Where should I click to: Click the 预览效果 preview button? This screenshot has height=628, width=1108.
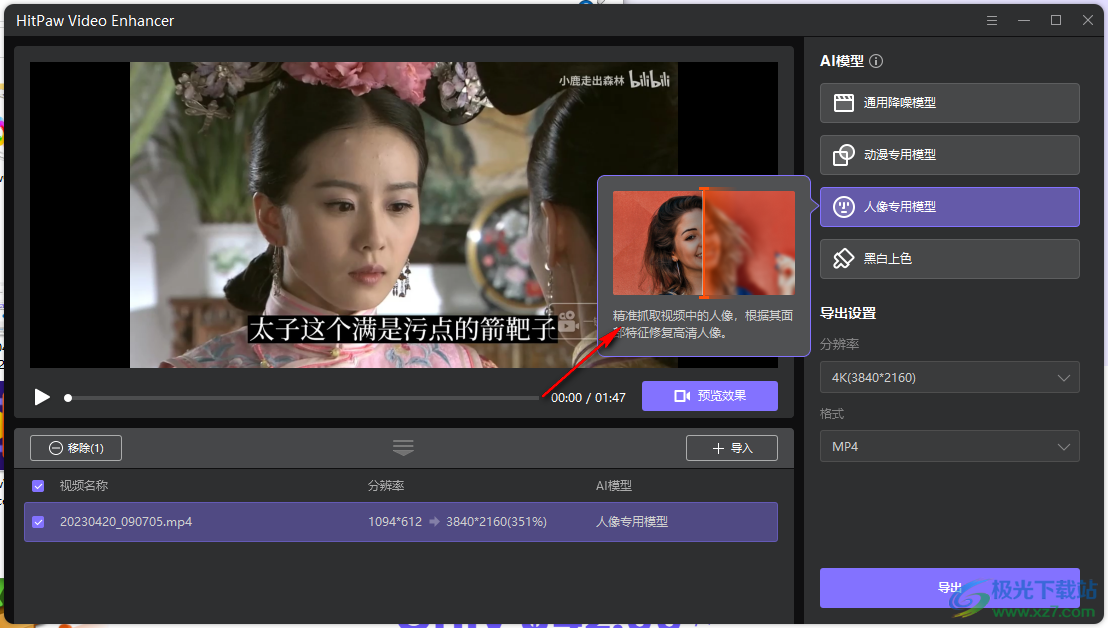709,396
